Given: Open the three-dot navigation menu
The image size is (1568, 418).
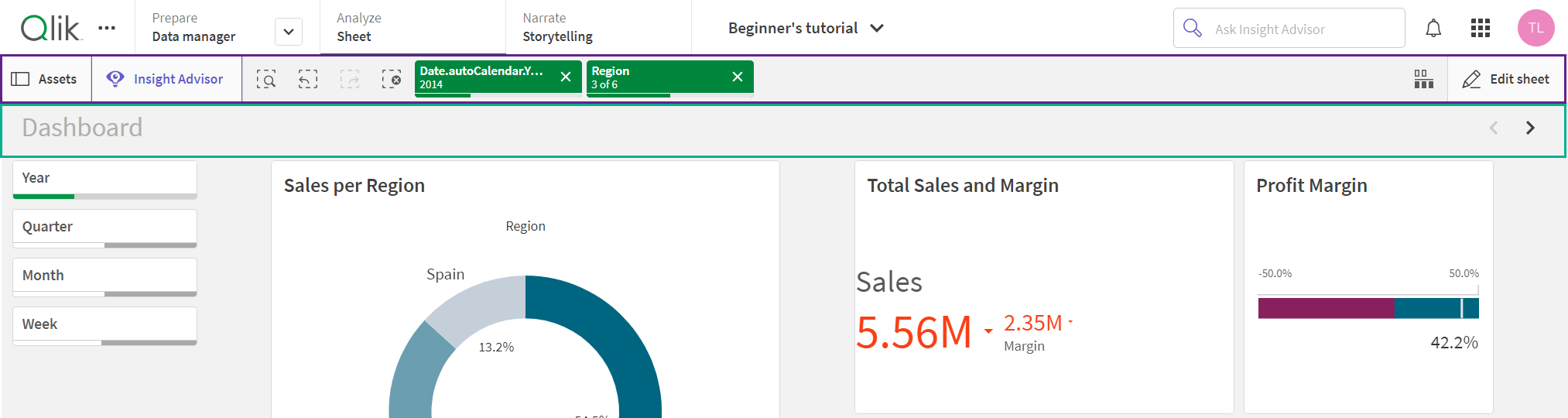Looking at the screenshot, I should [x=107, y=29].
